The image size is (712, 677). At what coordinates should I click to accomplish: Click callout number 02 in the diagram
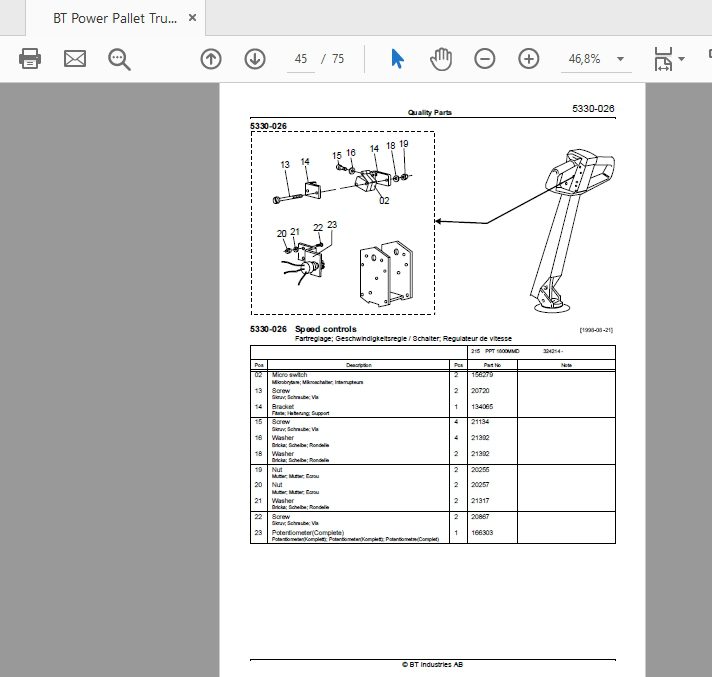384,201
